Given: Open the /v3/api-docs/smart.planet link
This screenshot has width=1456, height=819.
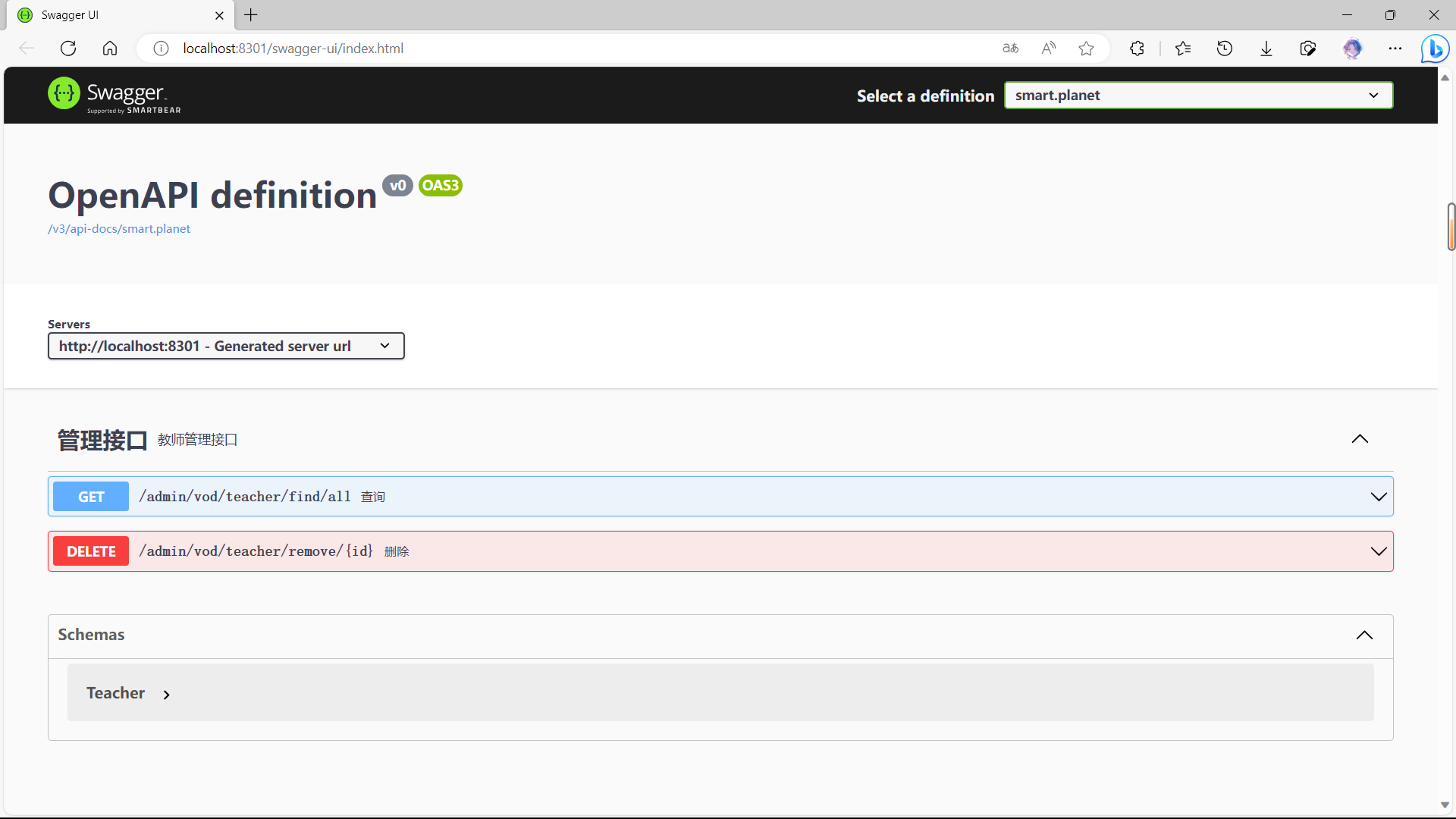Looking at the screenshot, I should click(119, 229).
